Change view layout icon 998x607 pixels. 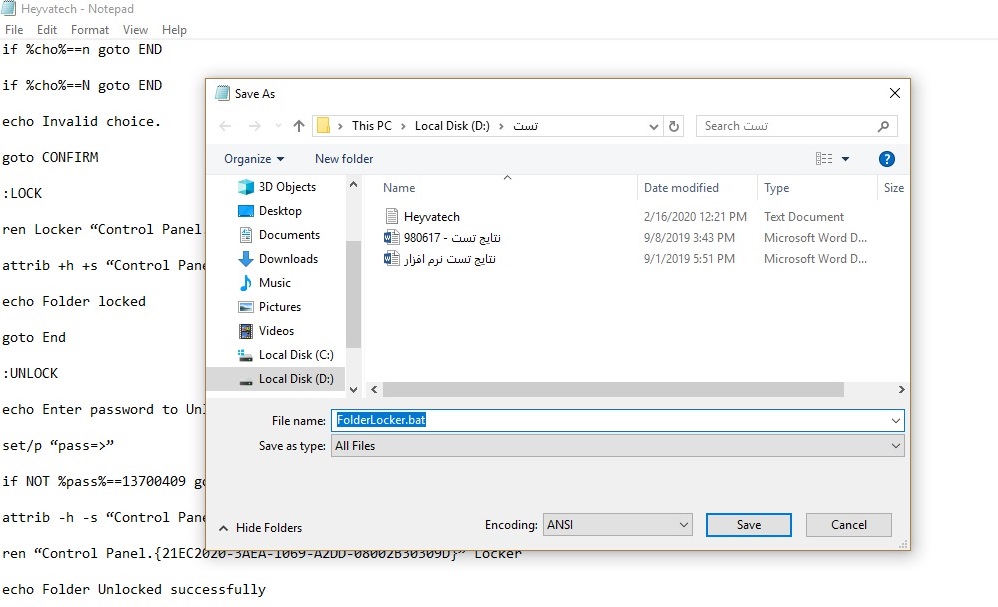(x=824, y=159)
